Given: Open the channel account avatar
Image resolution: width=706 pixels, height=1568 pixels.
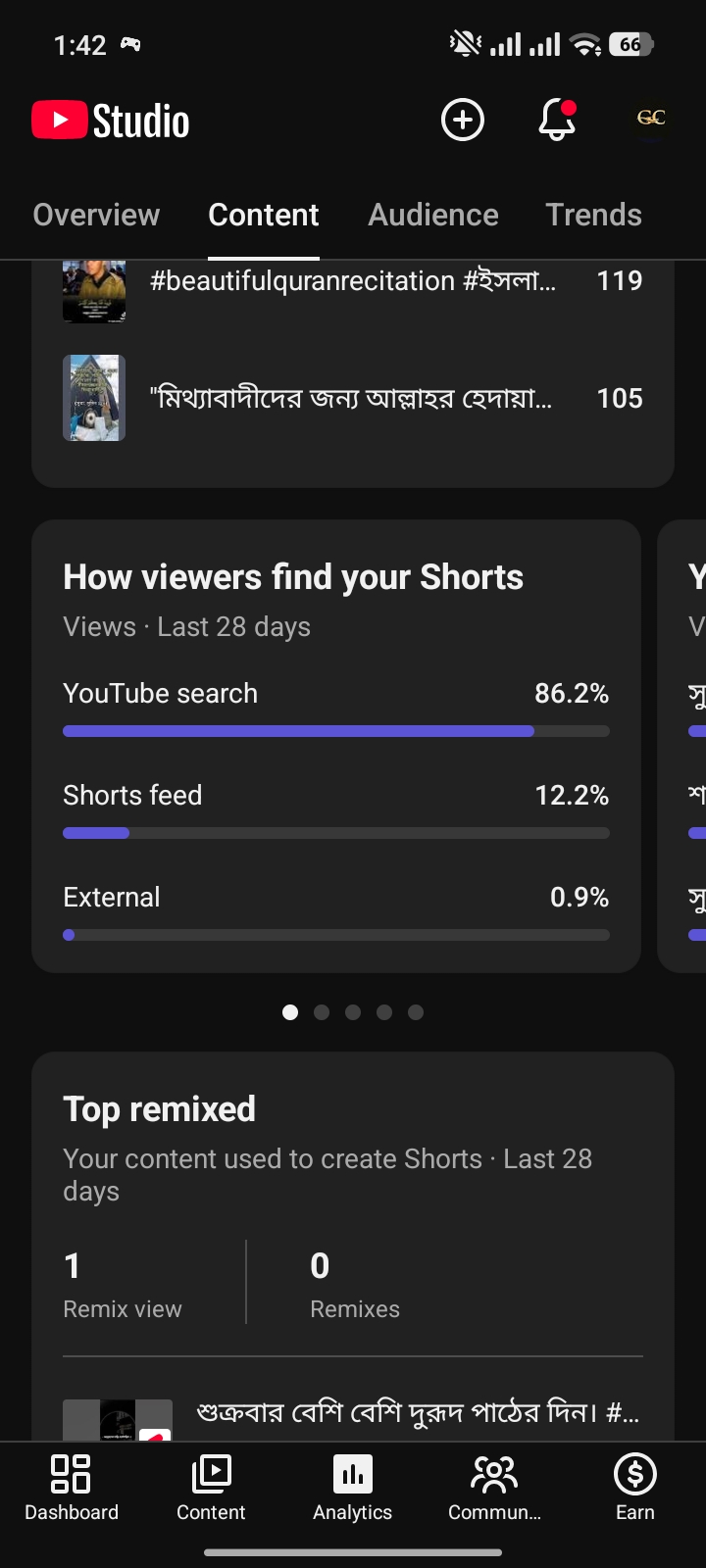Looking at the screenshot, I should click(651, 119).
